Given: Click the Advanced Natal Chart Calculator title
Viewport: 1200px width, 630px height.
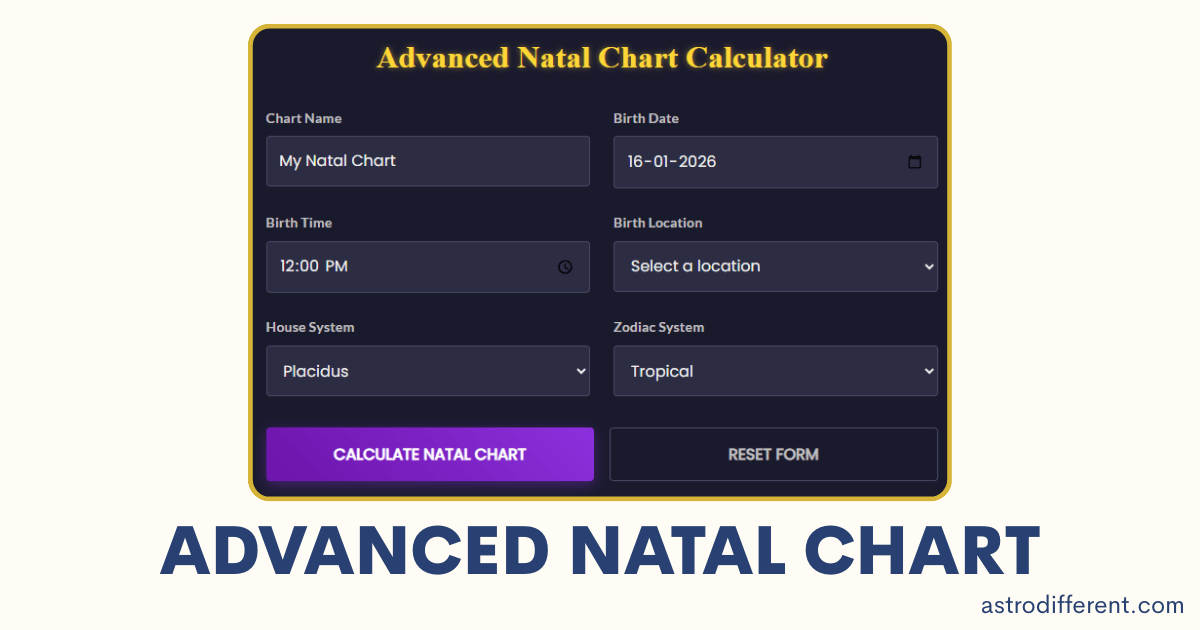Looking at the screenshot, I should point(601,58).
